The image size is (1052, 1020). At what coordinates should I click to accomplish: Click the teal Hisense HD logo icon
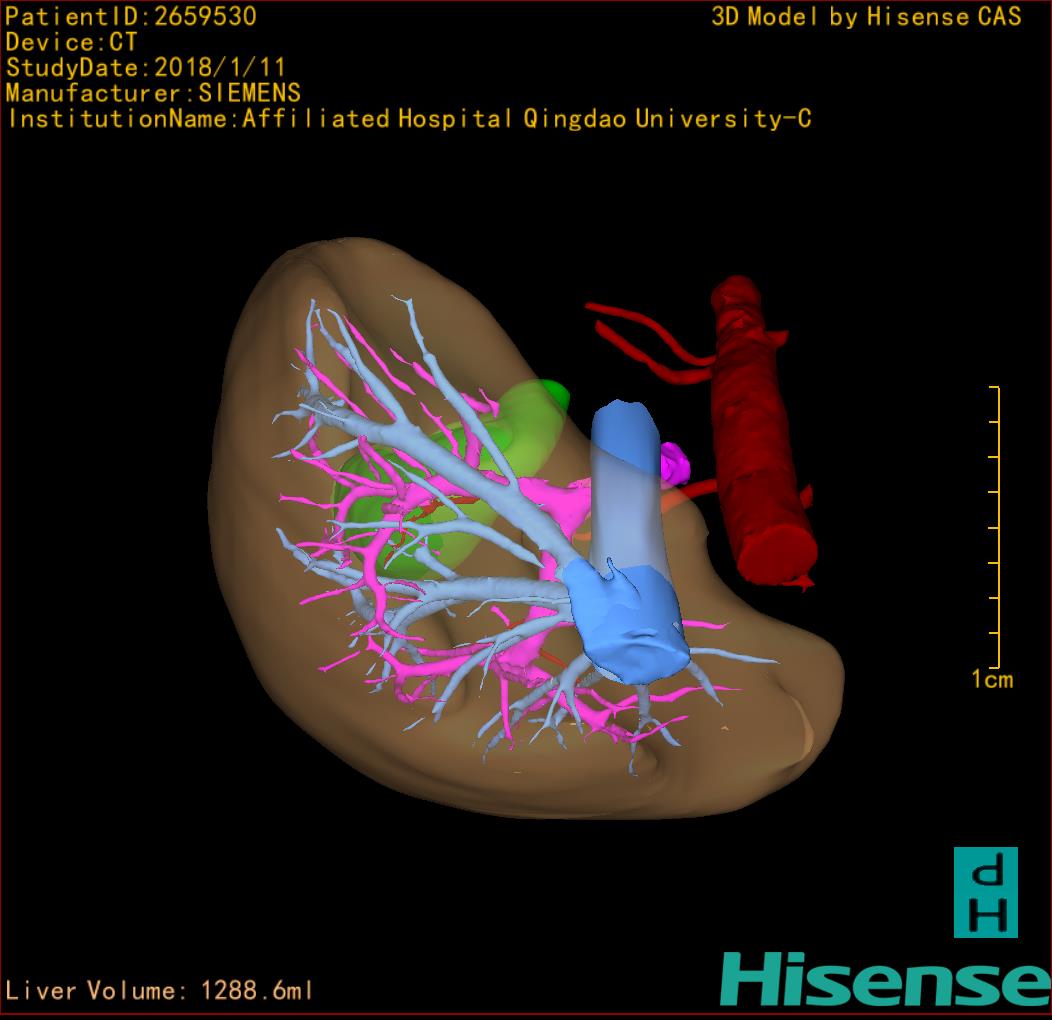click(986, 892)
